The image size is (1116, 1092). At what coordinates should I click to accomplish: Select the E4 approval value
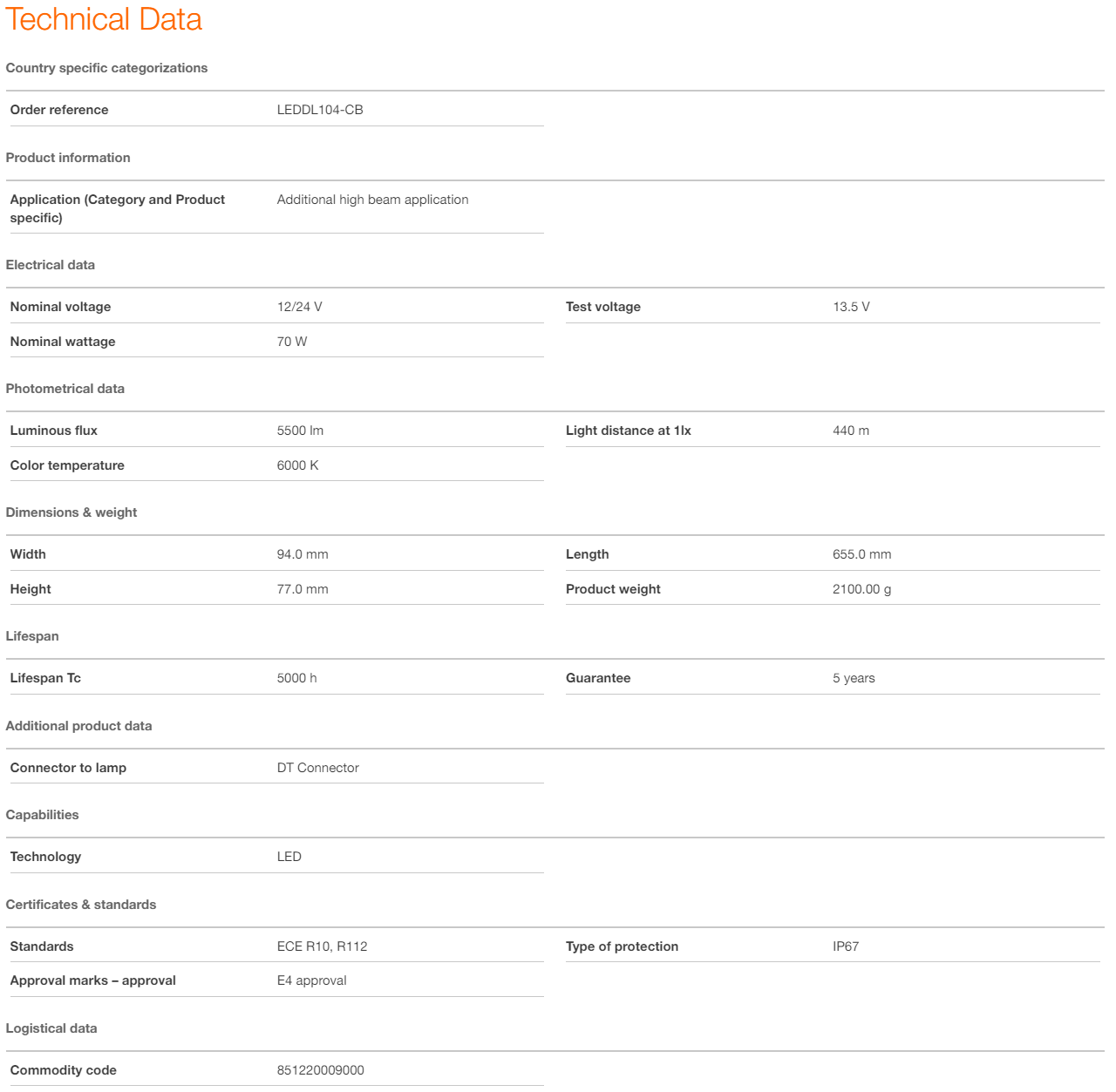(311, 980)
